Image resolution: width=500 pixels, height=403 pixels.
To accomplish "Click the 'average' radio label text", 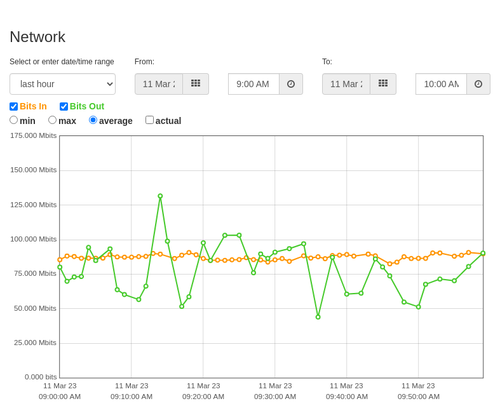I will pyautogui.click(x=116, y=121).
